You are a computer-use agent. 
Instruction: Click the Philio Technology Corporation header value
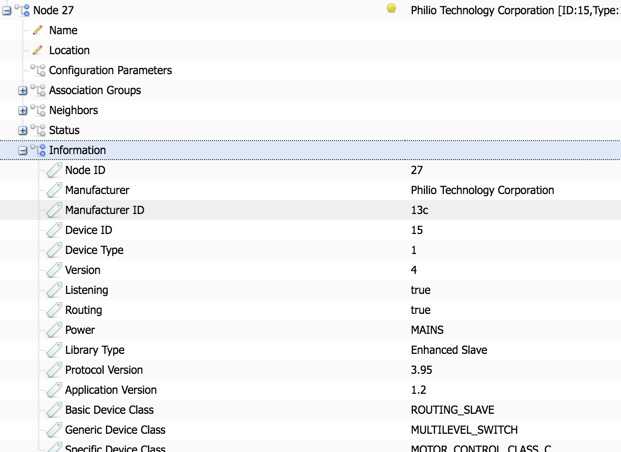click(516, 10)
